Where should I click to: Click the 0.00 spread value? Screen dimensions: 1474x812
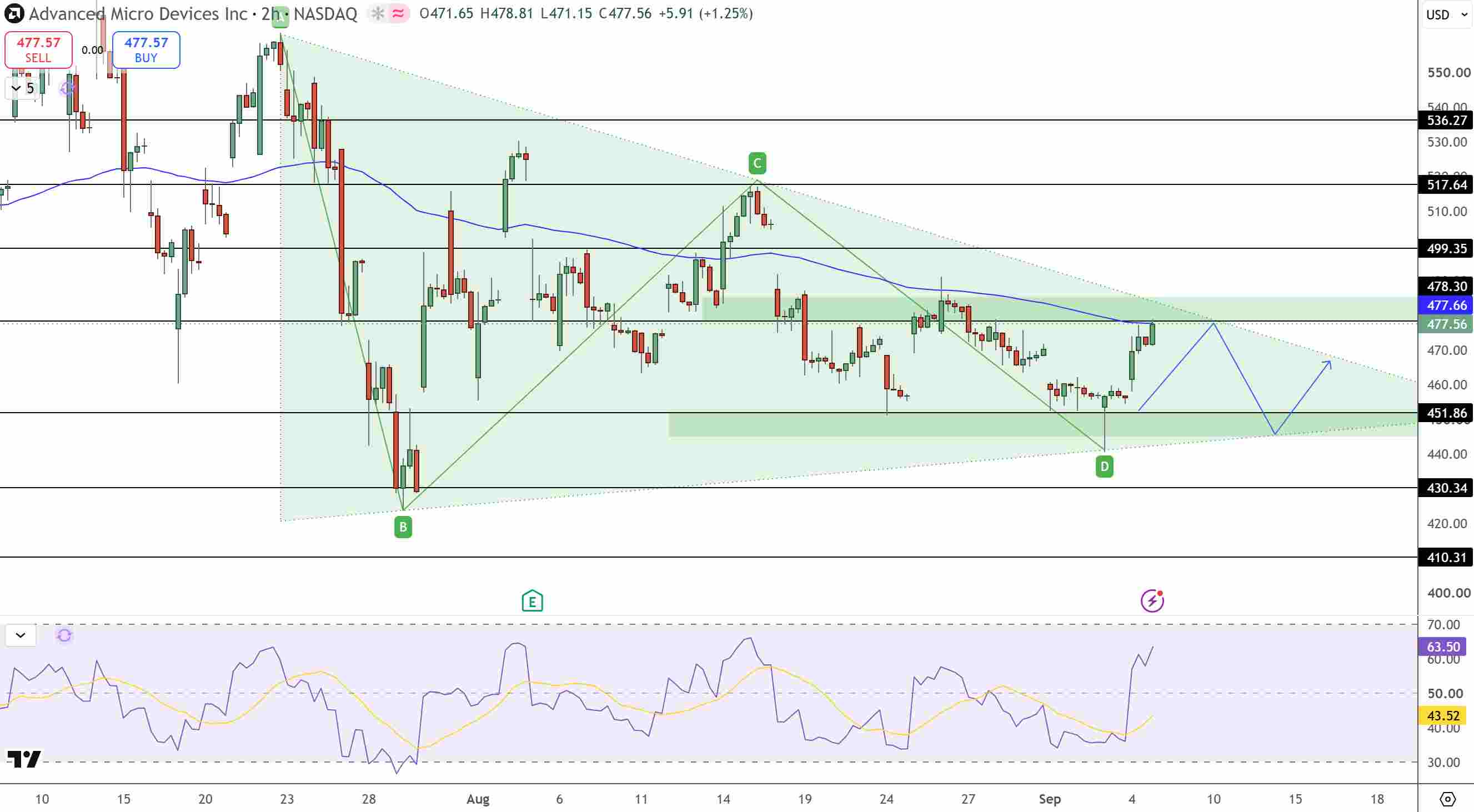coord(92,51)
